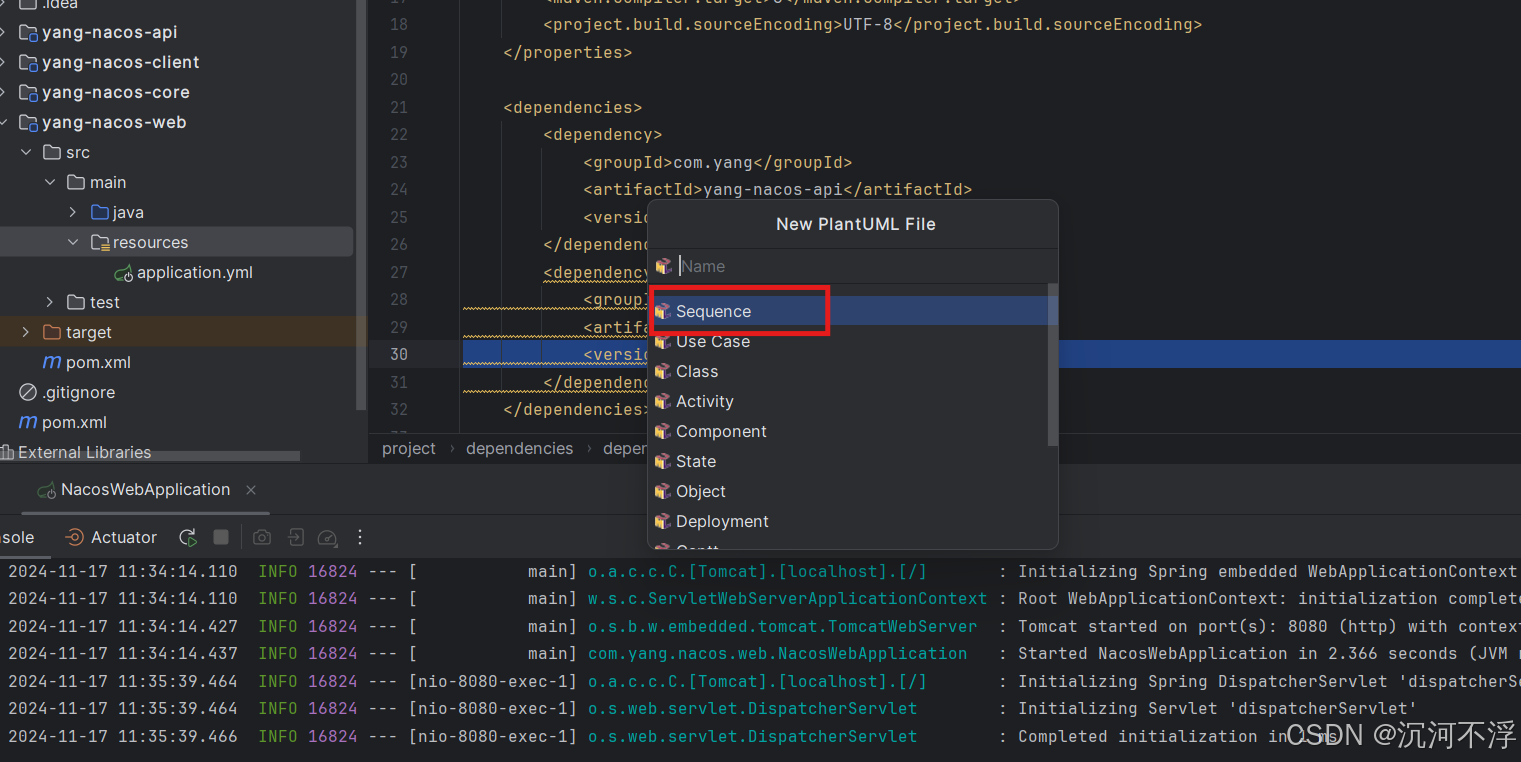Image resolution: width=1521 pixels, height=762 pixels.
Task: Type in the PlantUML Name field
Action: 860,266
